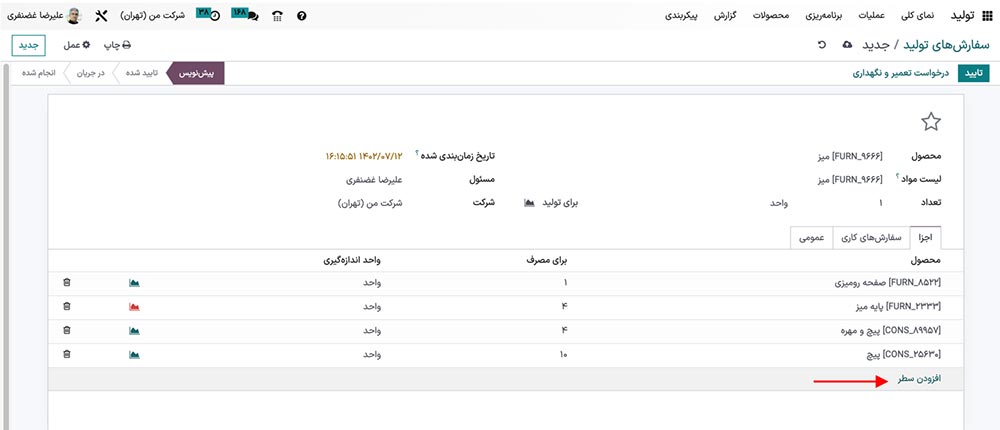Switch to the سفارش‌های کاری tab
This screenshot has height=430, width=1000.
(x=872, y=237)
